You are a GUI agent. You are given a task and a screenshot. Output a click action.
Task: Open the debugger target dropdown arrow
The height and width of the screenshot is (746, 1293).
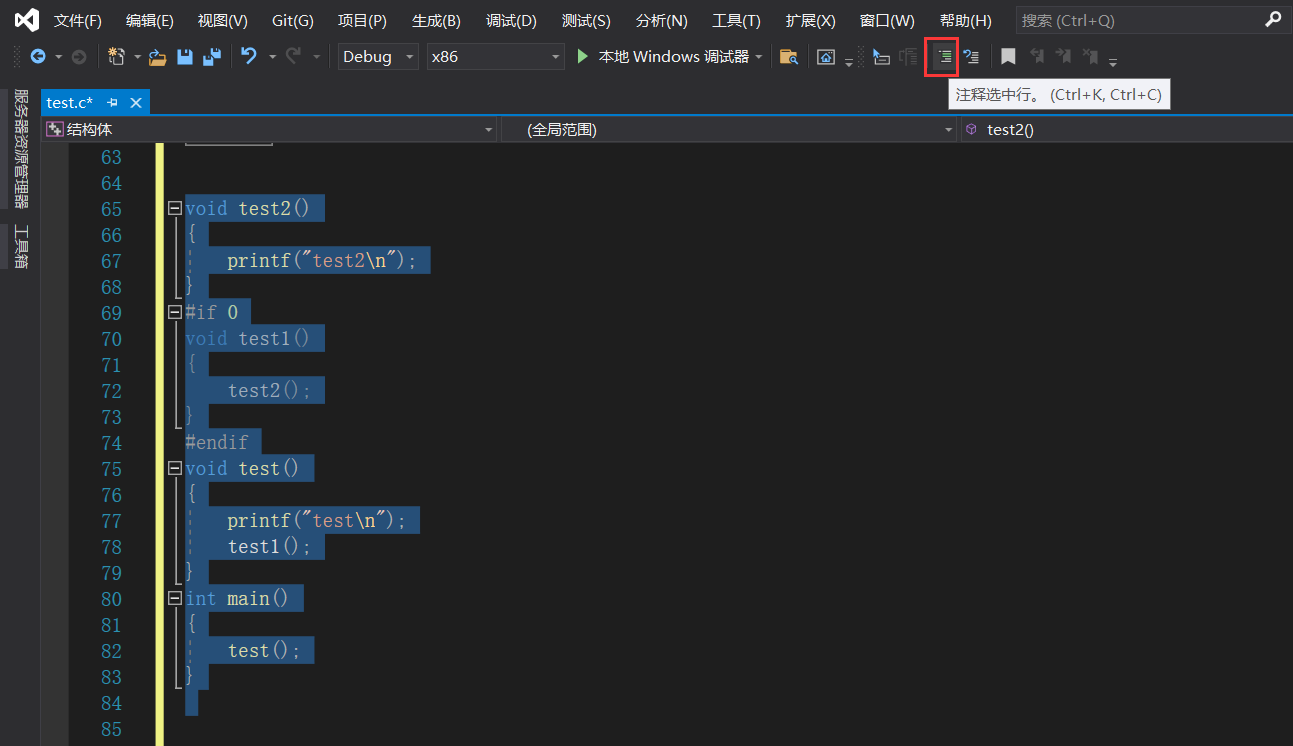click(x=760, y=57)
